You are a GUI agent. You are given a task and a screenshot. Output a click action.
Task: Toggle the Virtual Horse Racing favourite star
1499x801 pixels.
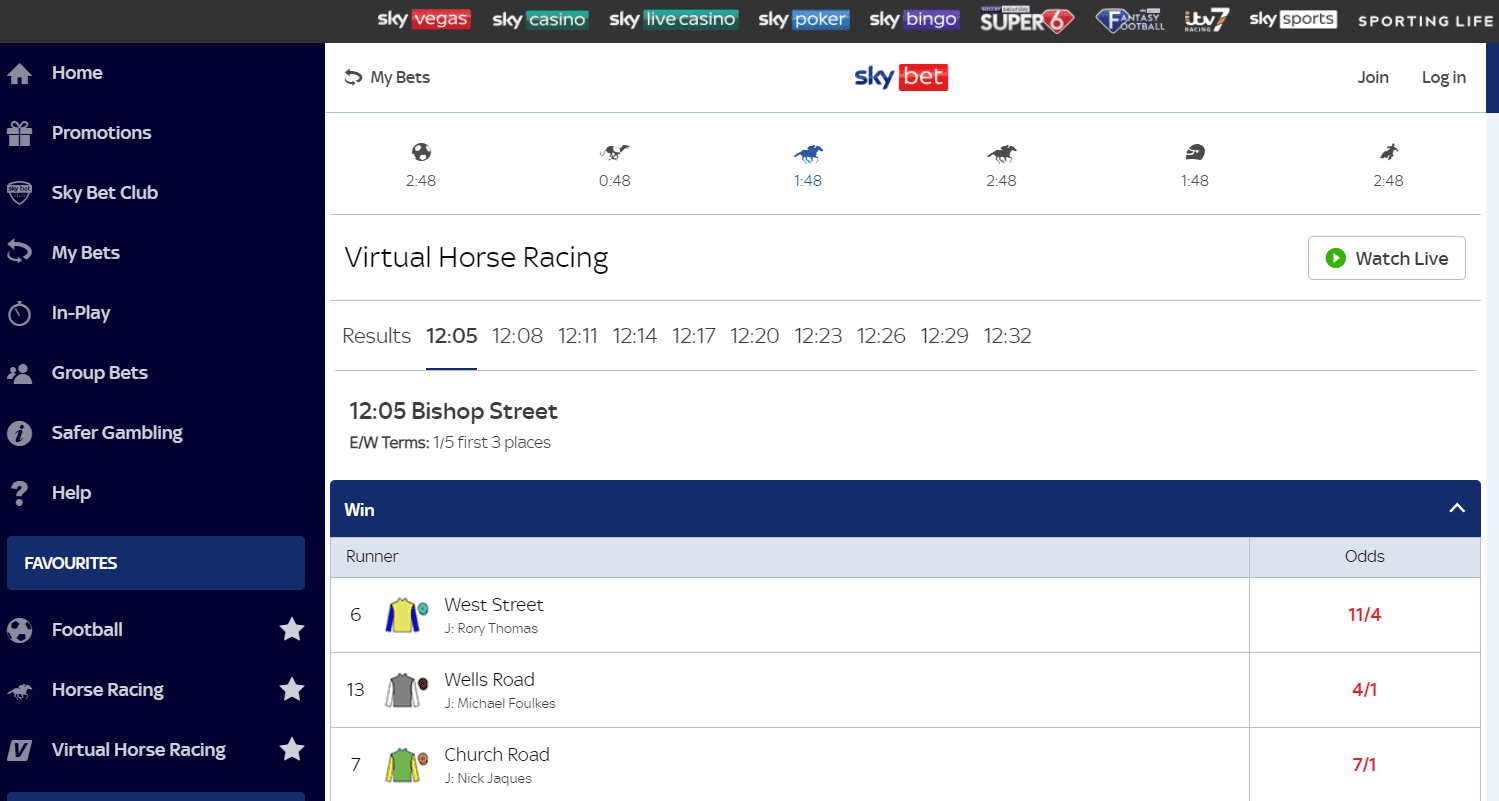(x=291, y=749)
